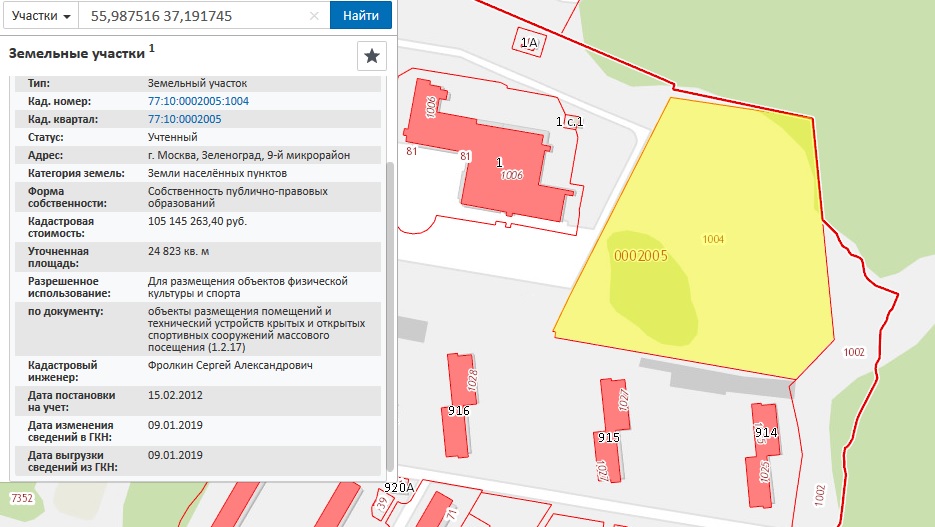The height and width of the screenshot is (527, 935).
Task: Add parcel to favorites with star icon
Action: click(x=371, y=56)
